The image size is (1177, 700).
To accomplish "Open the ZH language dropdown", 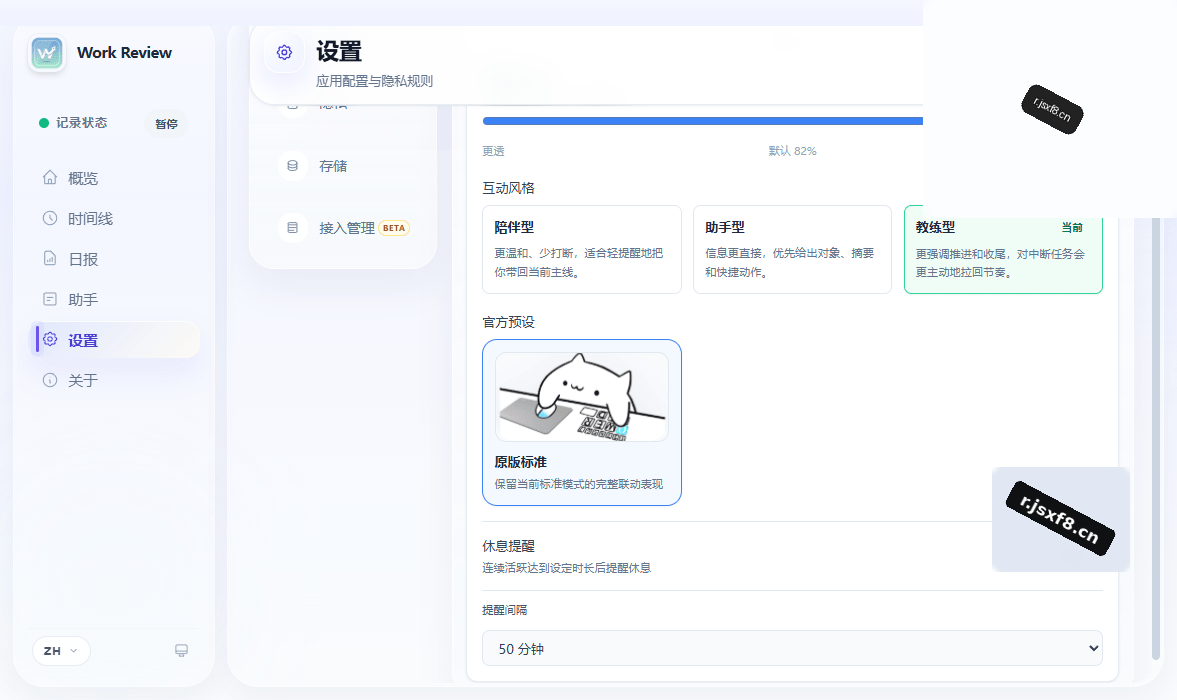I will (x=61, y=650).
